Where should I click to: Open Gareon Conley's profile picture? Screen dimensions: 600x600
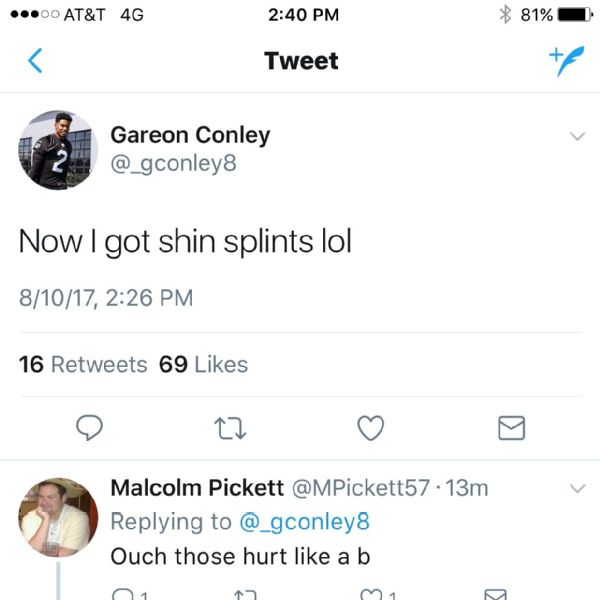pyautogui.click(x=58, y=150)
